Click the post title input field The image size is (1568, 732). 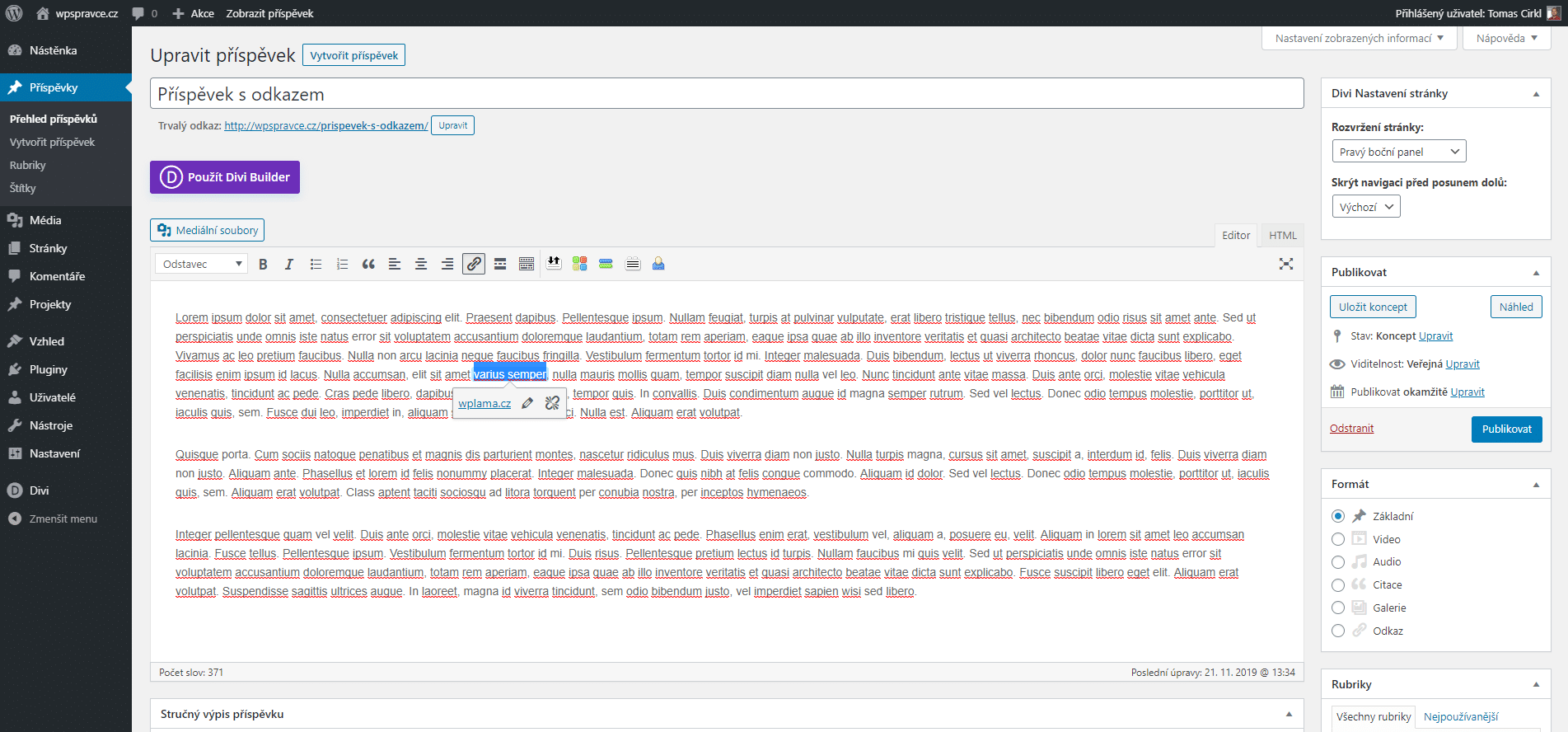click(x=727, y=93)
